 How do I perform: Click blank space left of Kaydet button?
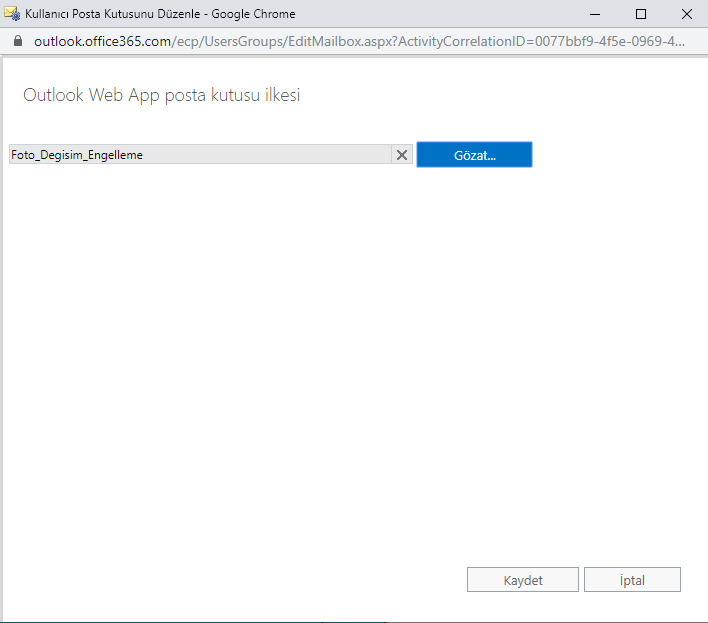point(300,580)
